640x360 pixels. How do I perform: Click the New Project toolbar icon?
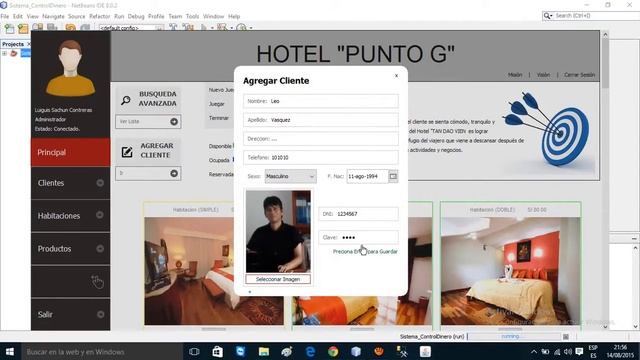tap(23, 28)
